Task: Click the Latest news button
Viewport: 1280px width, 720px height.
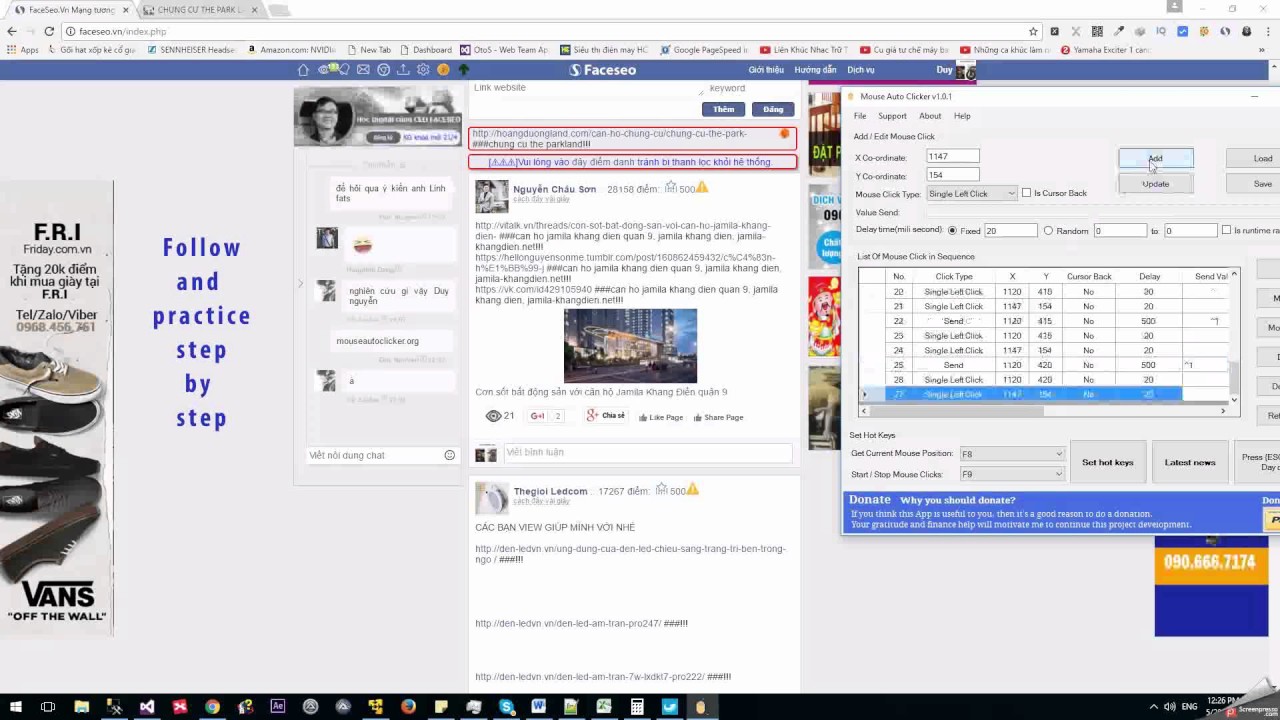Action: click(1190, 462)
